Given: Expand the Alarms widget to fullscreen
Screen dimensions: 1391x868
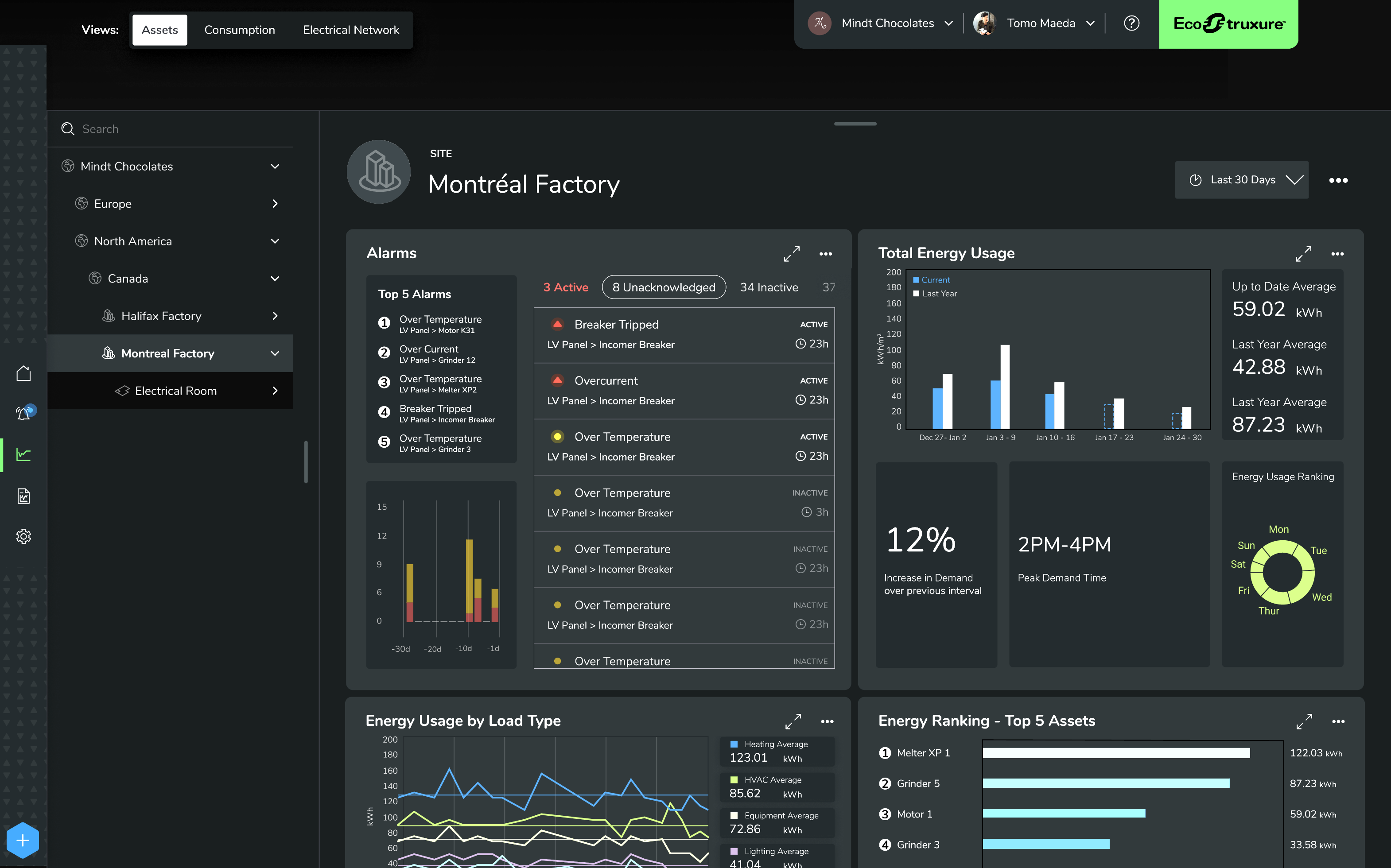Looking at the screenshot, I should pos(792,253).
